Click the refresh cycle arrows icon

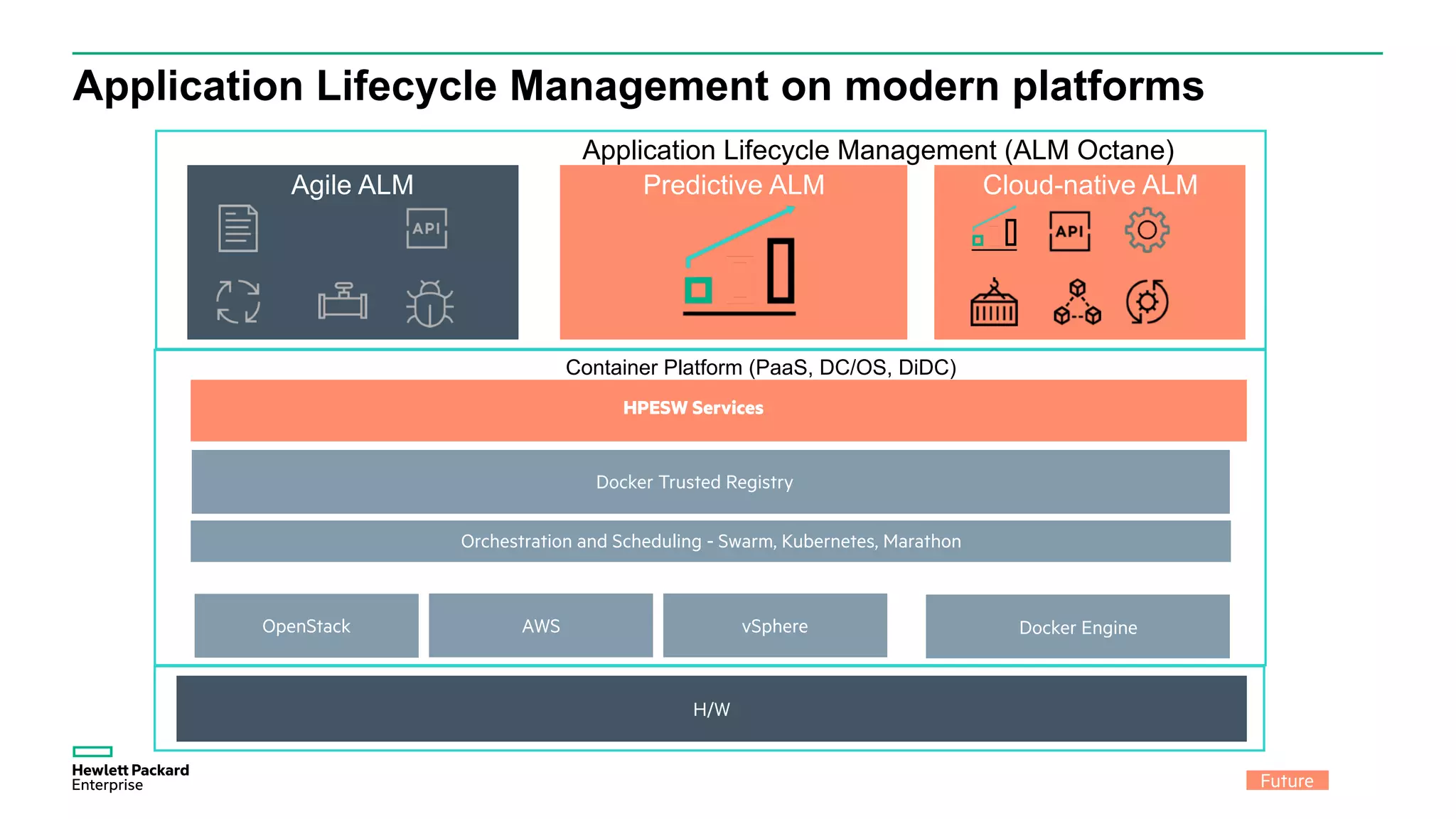(237, 301)
